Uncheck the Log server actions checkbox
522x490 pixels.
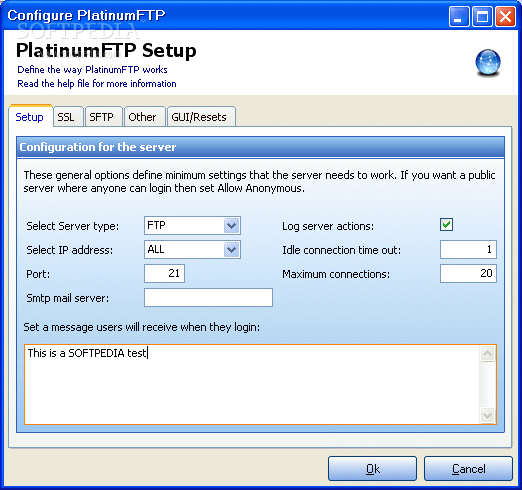(x=446, y=225)
